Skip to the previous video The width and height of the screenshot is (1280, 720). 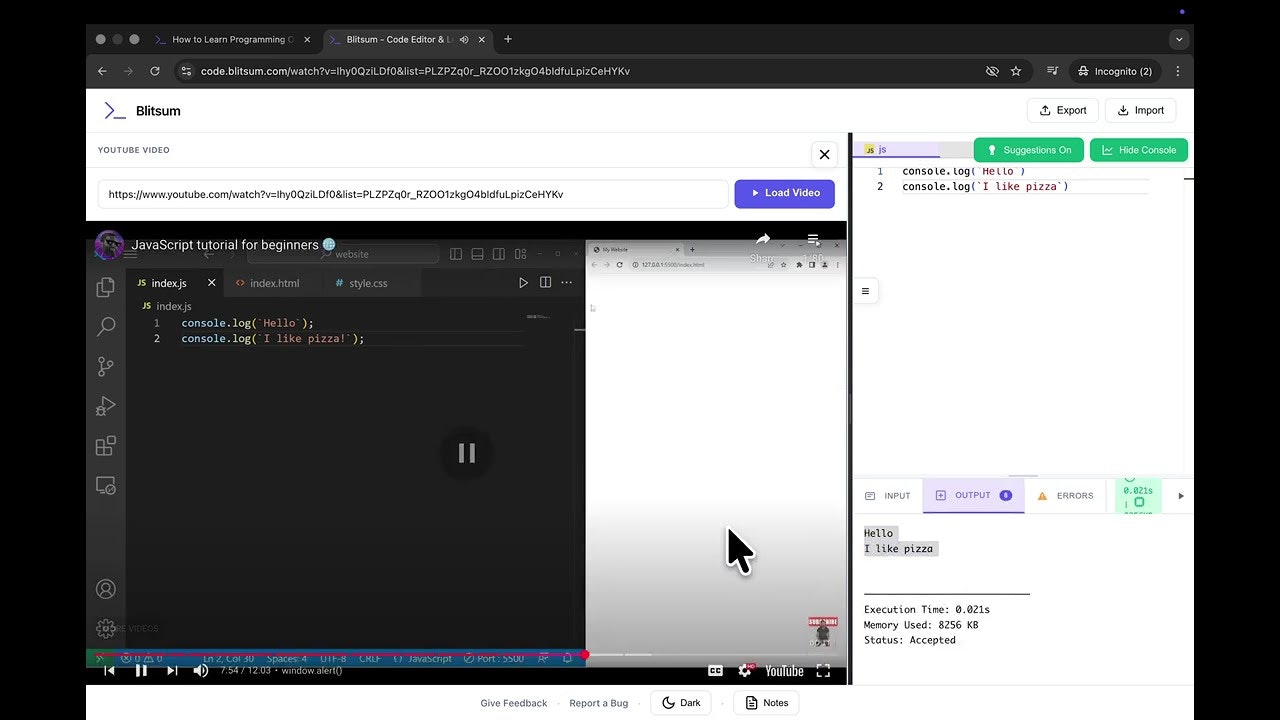point(109,670)
